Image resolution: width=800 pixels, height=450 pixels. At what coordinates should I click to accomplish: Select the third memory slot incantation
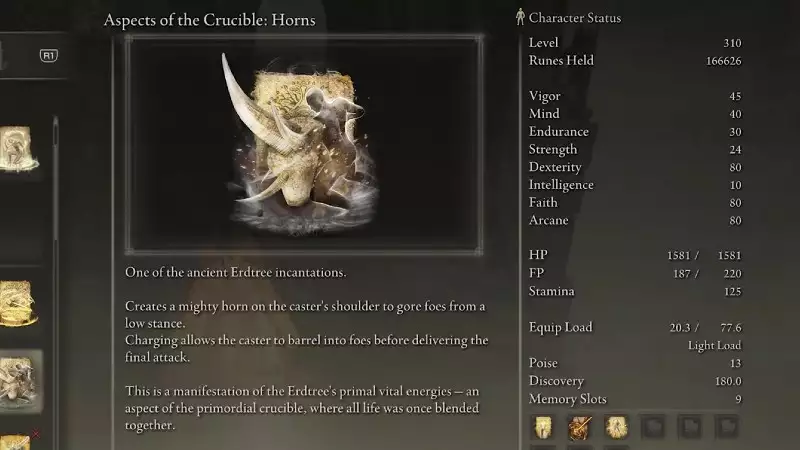point(616,427)
